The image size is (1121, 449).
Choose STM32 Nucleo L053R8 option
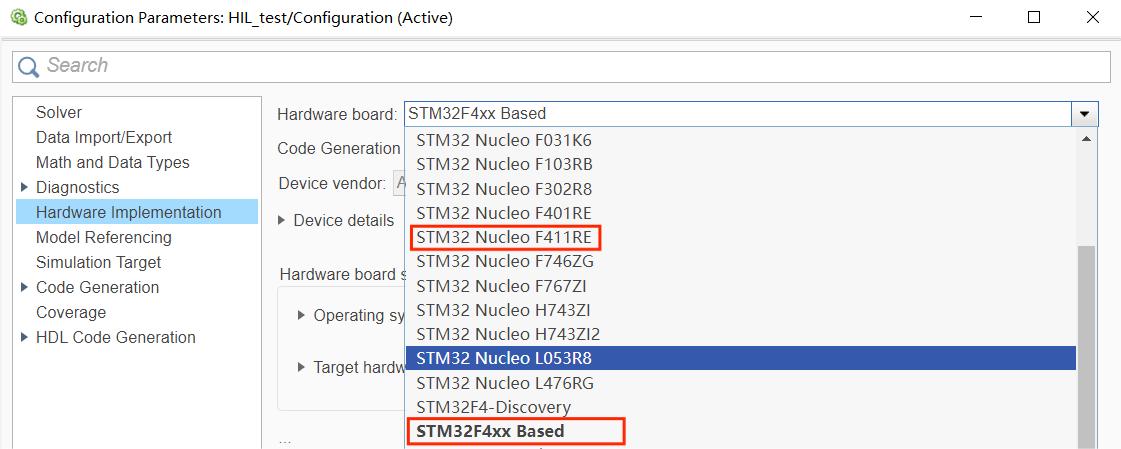741,358
